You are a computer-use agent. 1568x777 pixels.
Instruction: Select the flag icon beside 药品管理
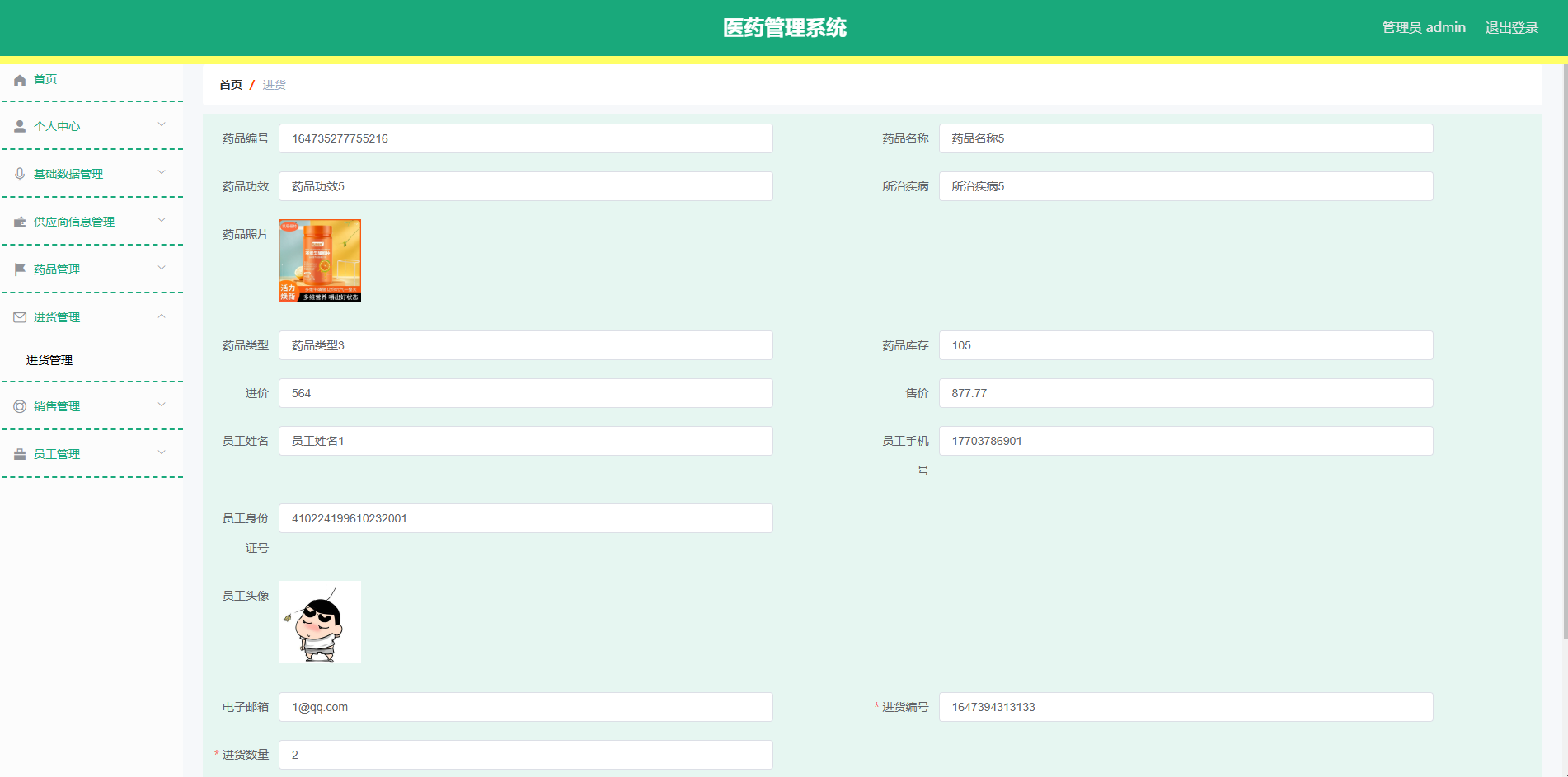[x=19, y=269]
